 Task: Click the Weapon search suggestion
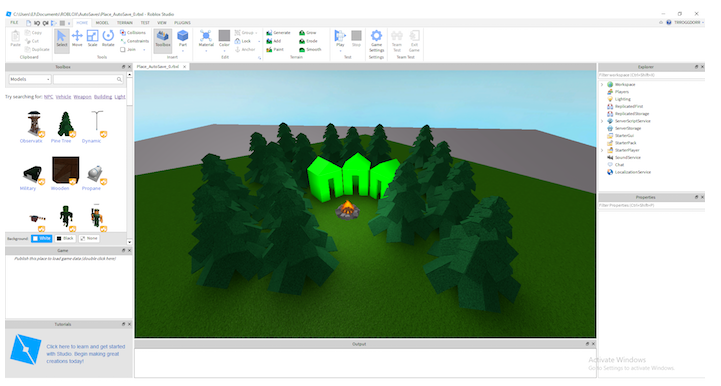coord(82,97)
